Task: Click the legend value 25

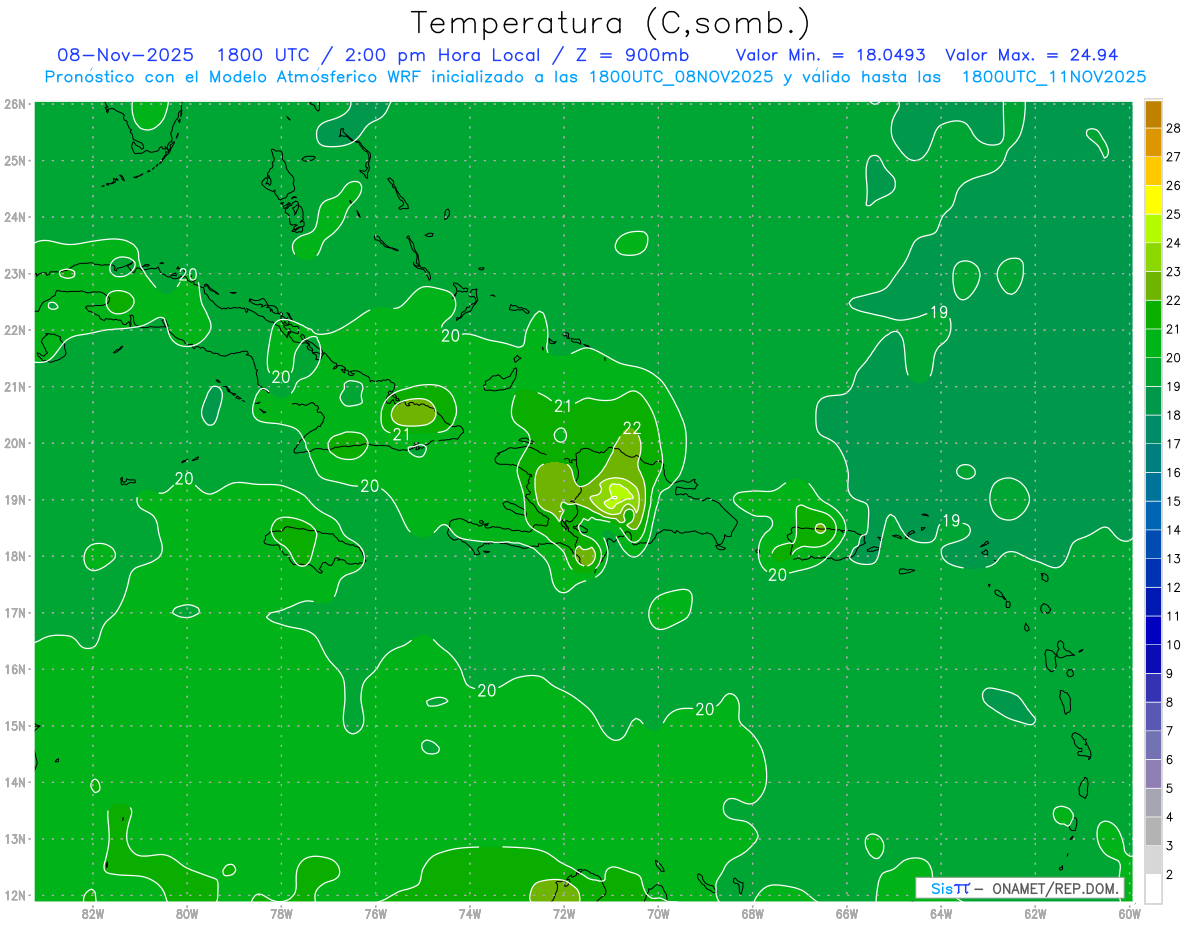Action: (1174, 214)
